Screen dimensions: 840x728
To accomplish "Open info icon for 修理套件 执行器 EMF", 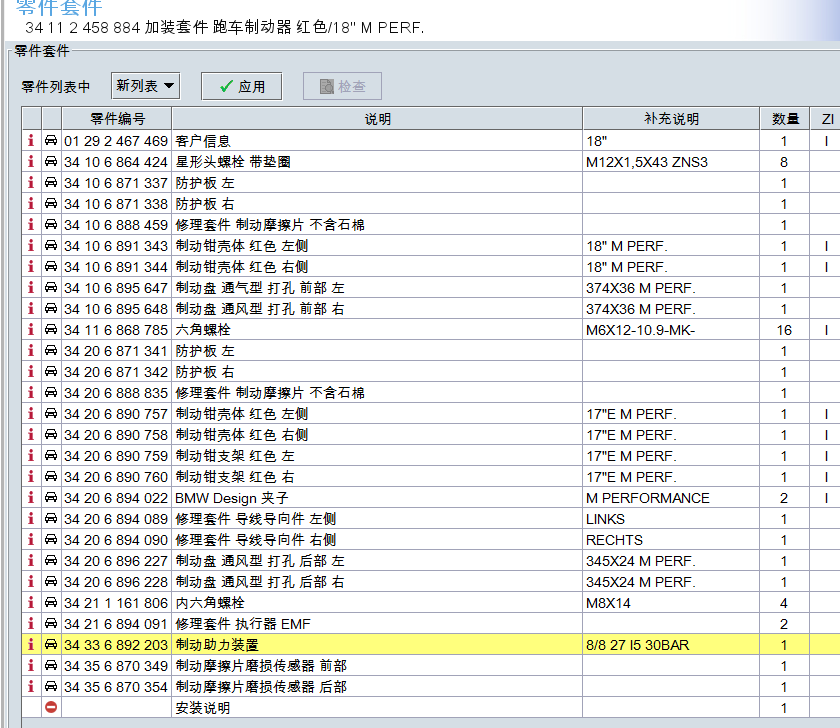I will click(x=31, y=624).
